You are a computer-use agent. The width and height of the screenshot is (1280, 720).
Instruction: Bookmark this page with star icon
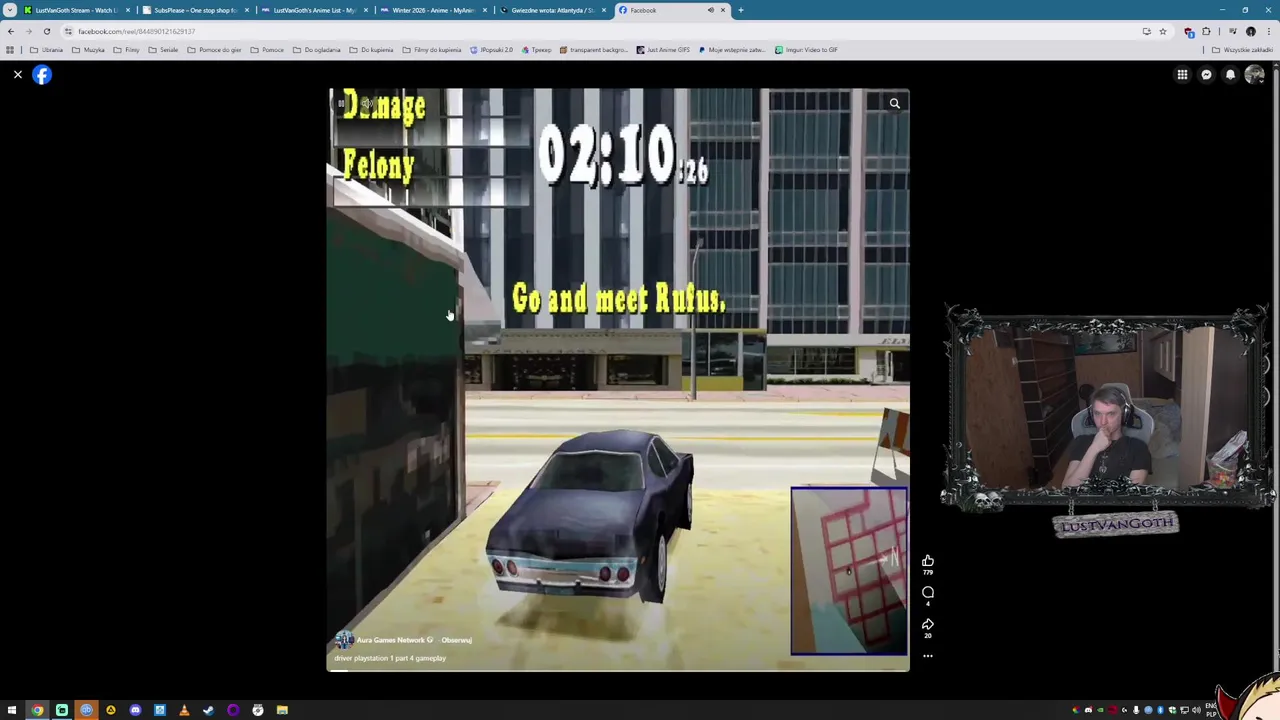1162,31
